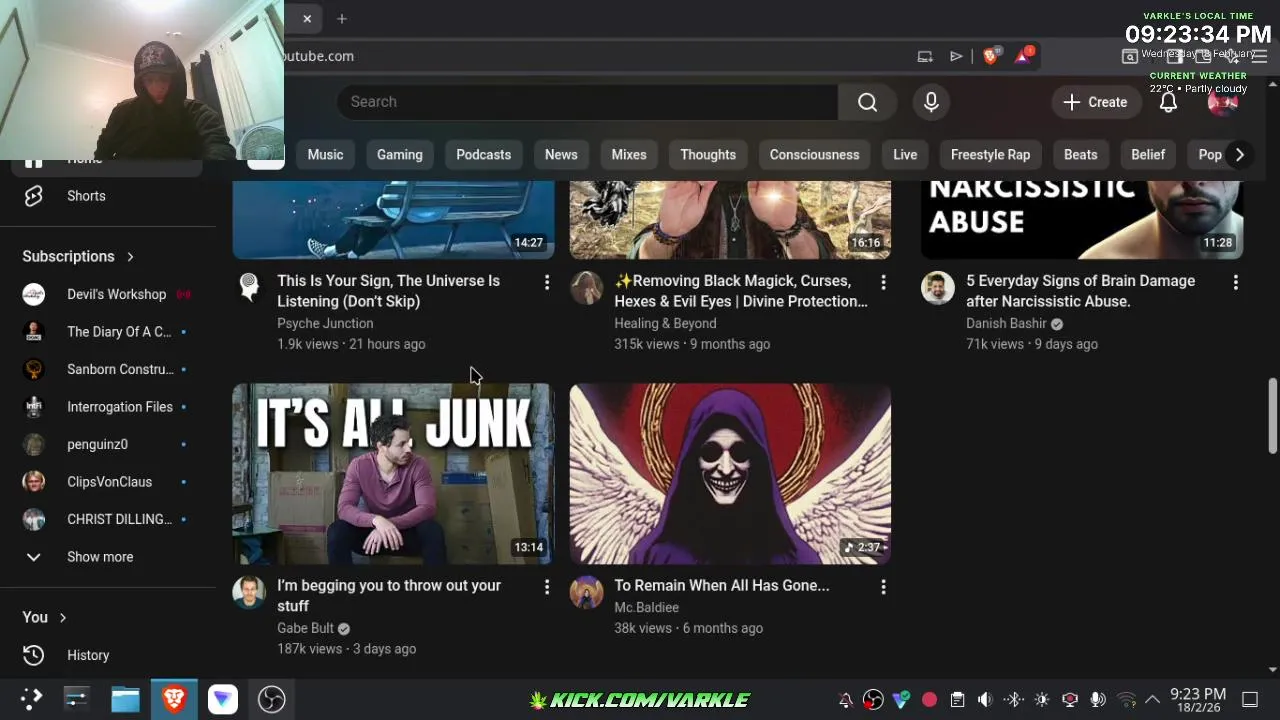Click the show desktop button in taskbar

point(1250,700)
